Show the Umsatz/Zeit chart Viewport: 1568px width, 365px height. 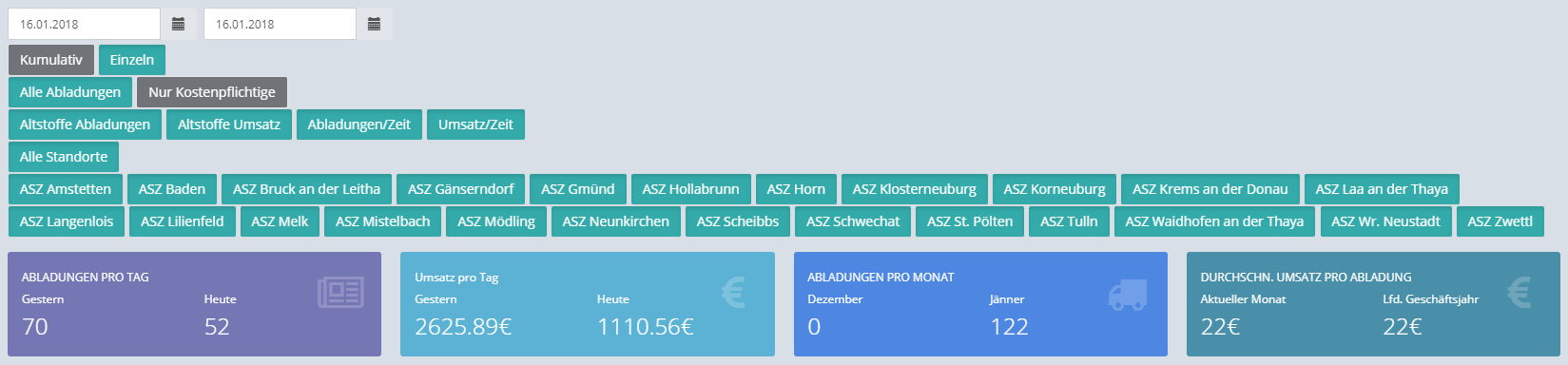click(475, 125)
